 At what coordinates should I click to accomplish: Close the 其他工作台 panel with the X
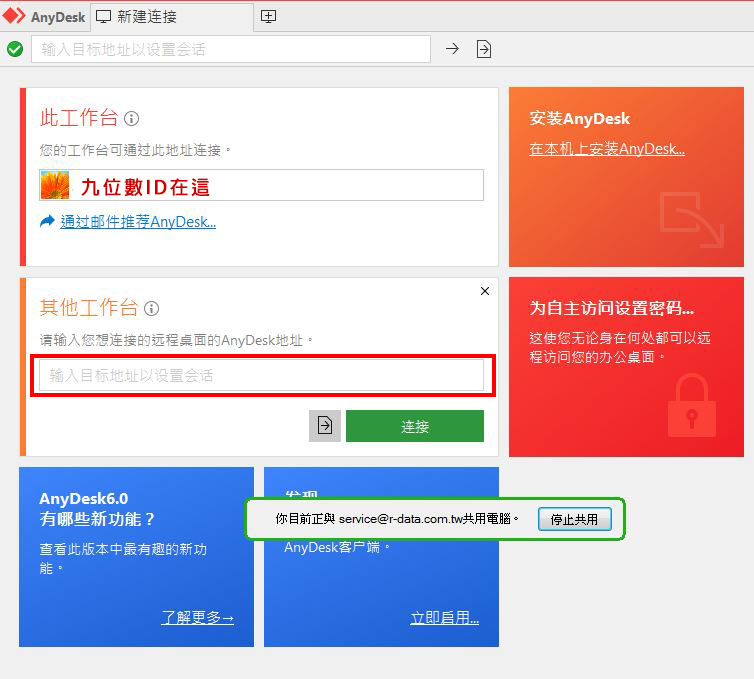(x=485, y=291)
